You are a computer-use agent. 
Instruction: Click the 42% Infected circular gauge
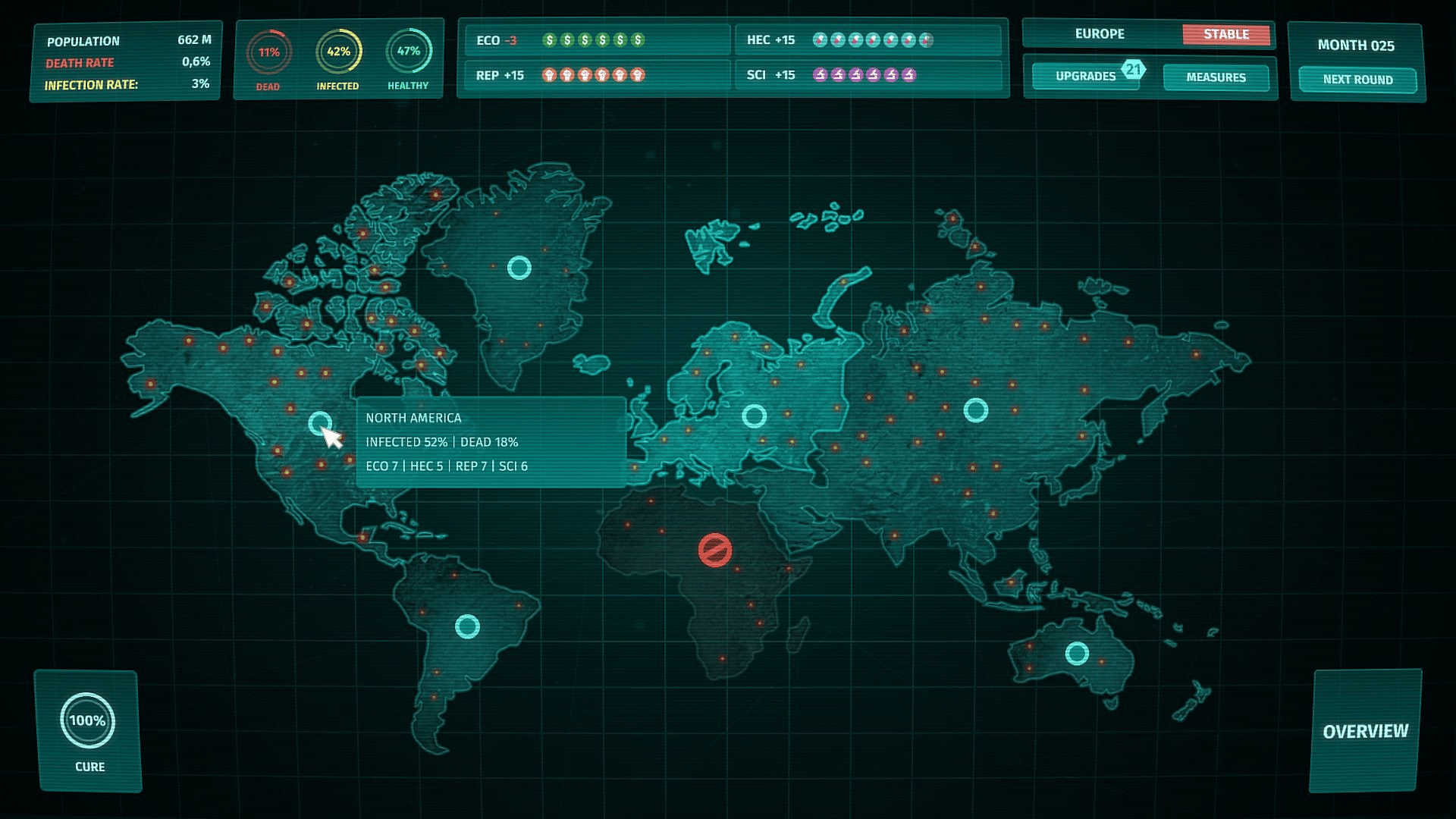click(x=338, y=52)
